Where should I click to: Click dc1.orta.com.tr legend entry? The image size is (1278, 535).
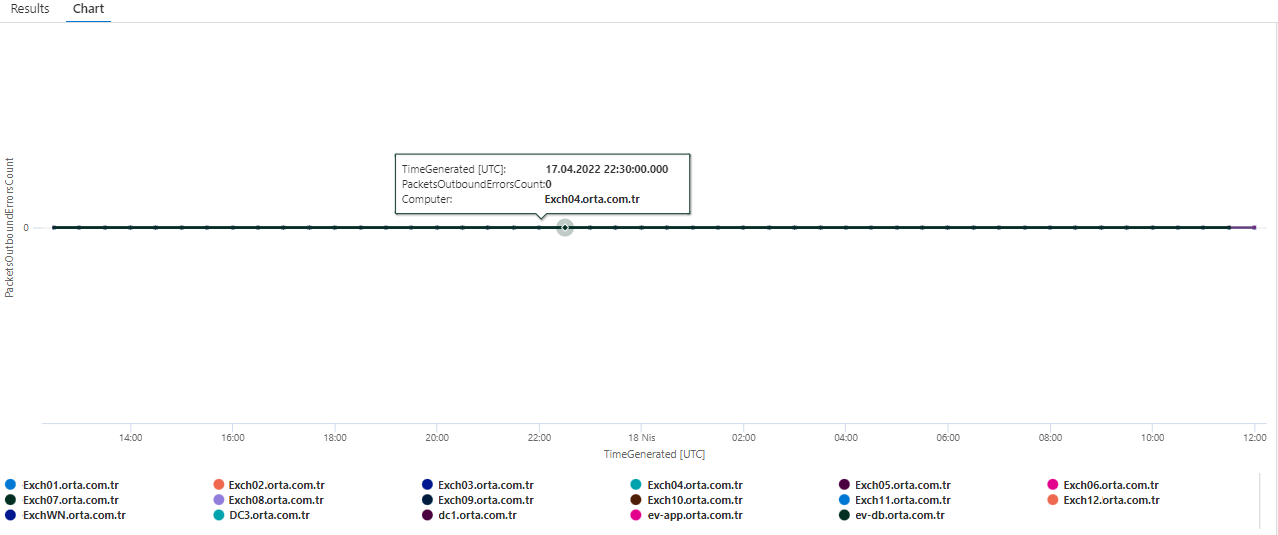469,515
